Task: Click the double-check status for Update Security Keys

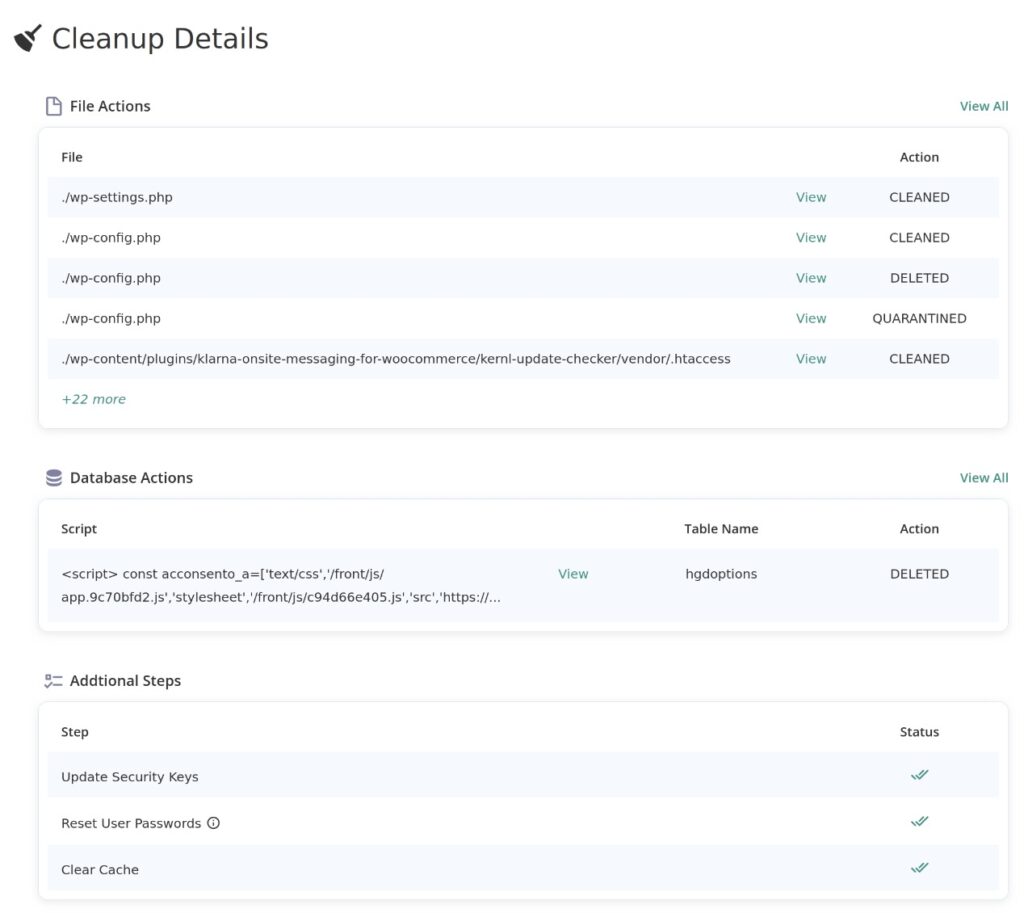Action: pyautogui.click(x=920, y=775)
